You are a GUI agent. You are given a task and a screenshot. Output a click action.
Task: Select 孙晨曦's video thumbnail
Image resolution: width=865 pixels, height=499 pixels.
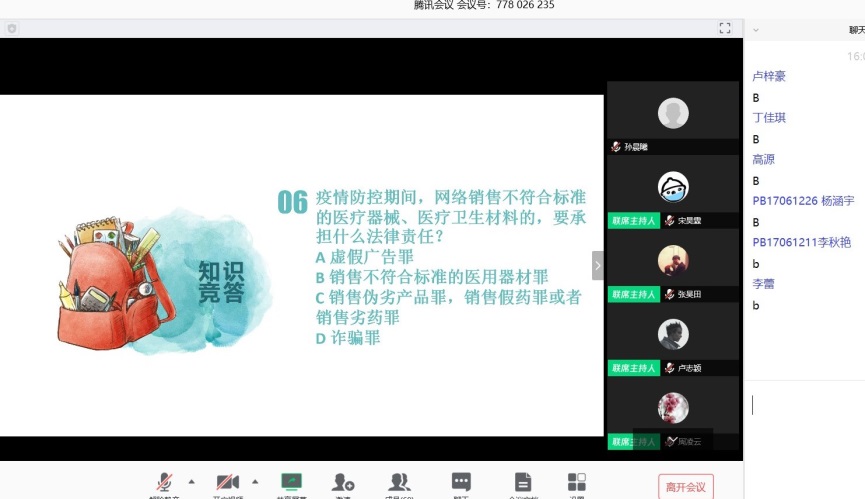point(673,113)
